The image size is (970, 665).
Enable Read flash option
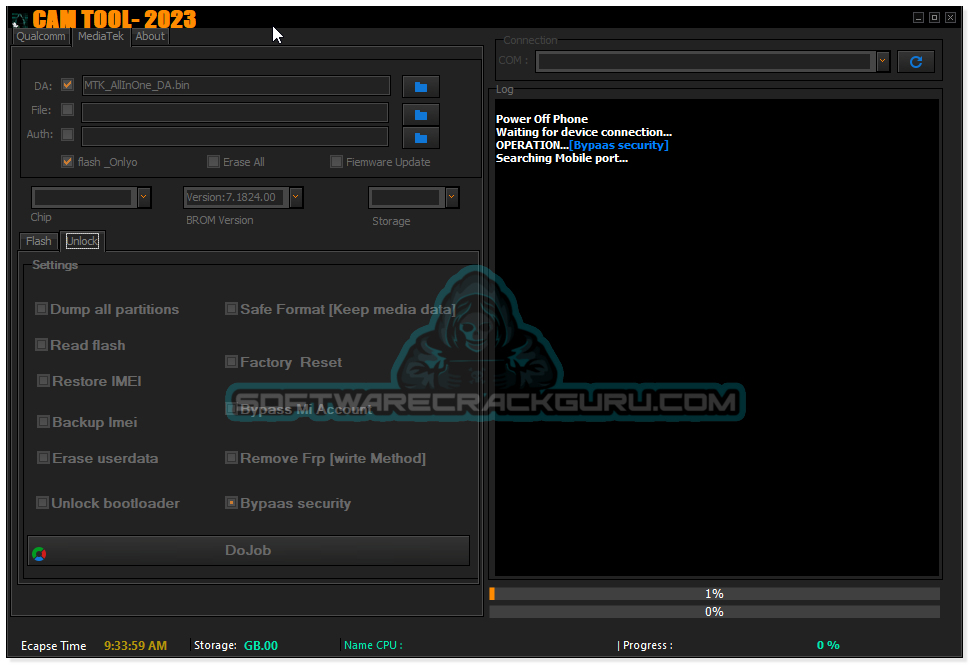(41, 344)
